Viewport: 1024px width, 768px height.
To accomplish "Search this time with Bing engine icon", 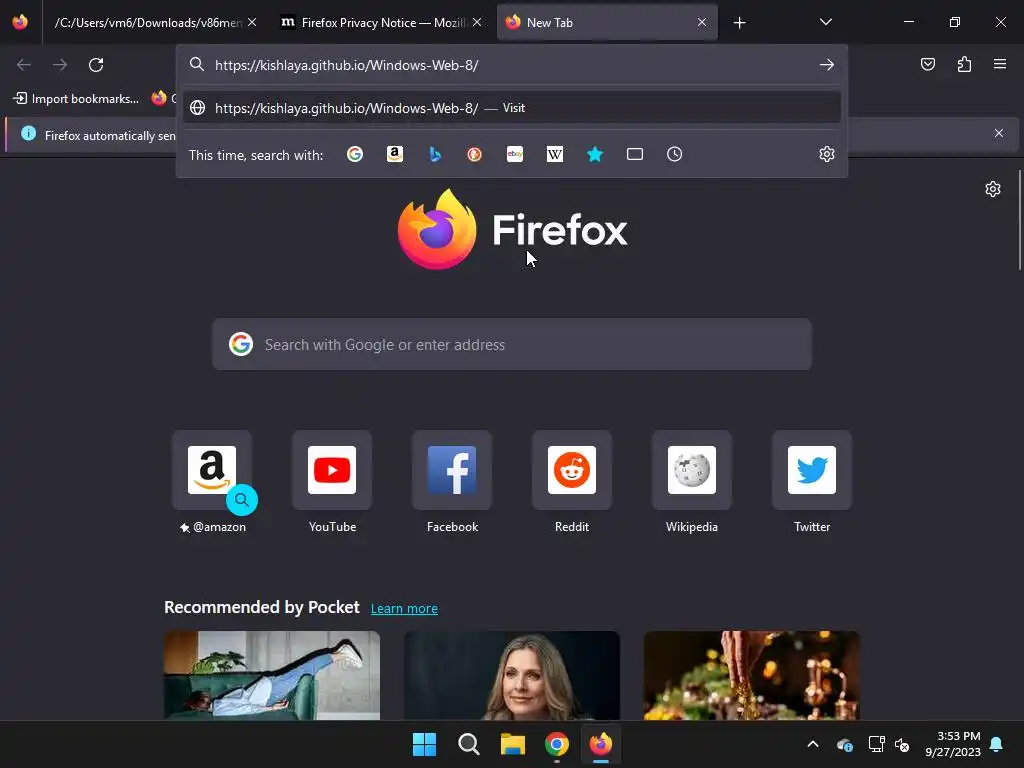I will coord(435,154).
